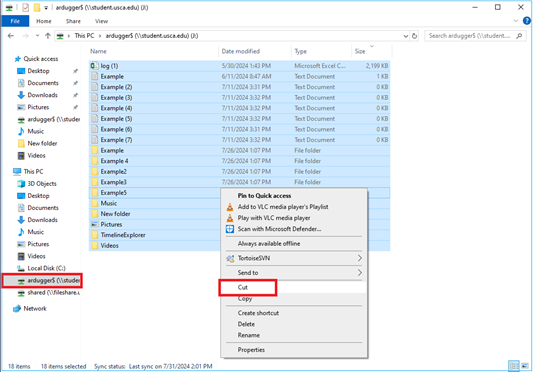Open the Share ribbon tab

(x=73, y=21)
